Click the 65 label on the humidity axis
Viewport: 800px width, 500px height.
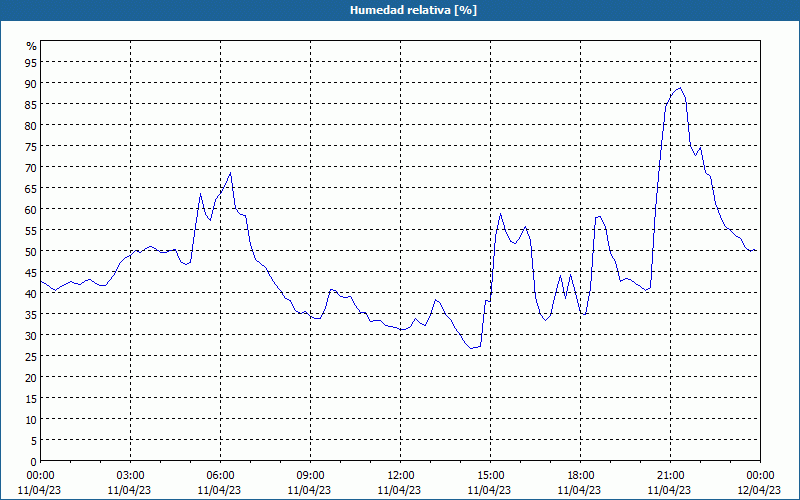(x=31, y=188)
